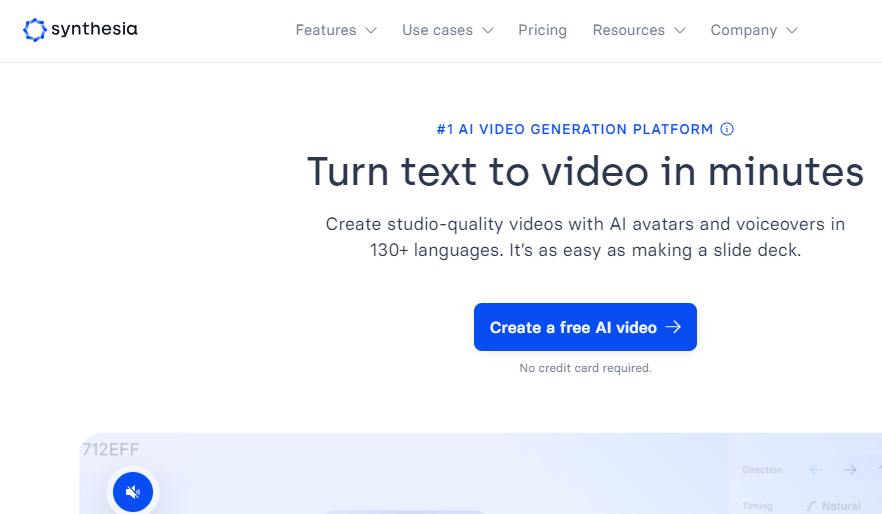882x514 pixels.
Task: Click Create a free AI video
Action: click(x=573, y=327)
